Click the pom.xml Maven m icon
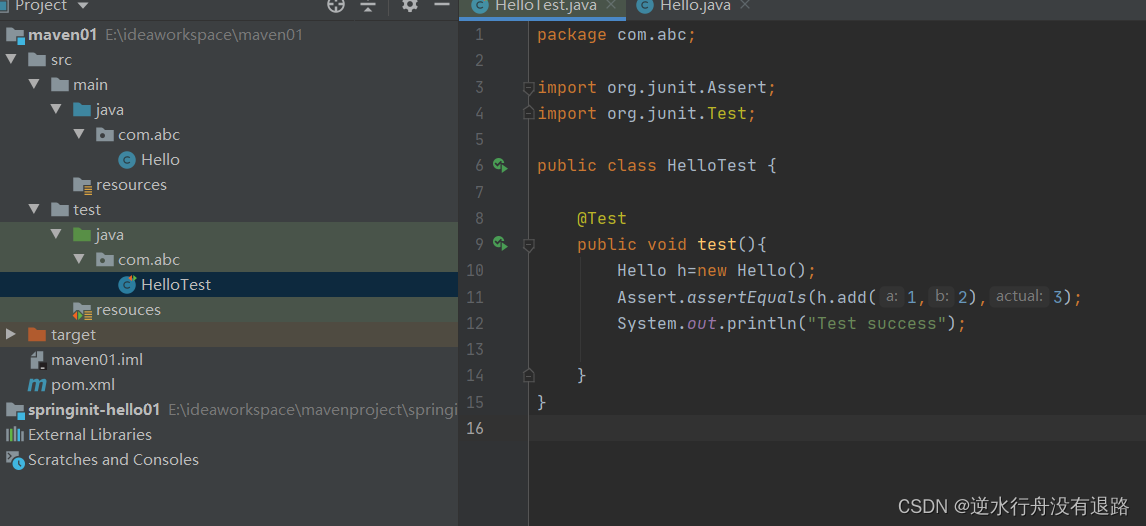This screenshot has width=1146, height=526. pyautogui.click(x=37, y=384)
